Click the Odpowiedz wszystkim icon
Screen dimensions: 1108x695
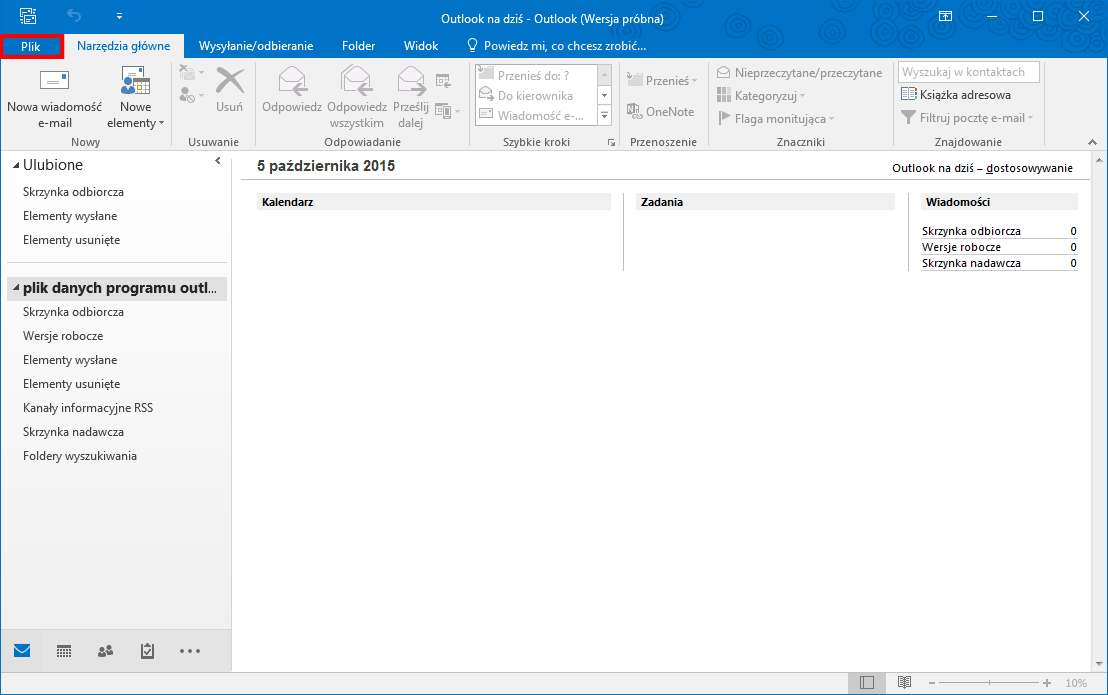[x=356, y=81]
